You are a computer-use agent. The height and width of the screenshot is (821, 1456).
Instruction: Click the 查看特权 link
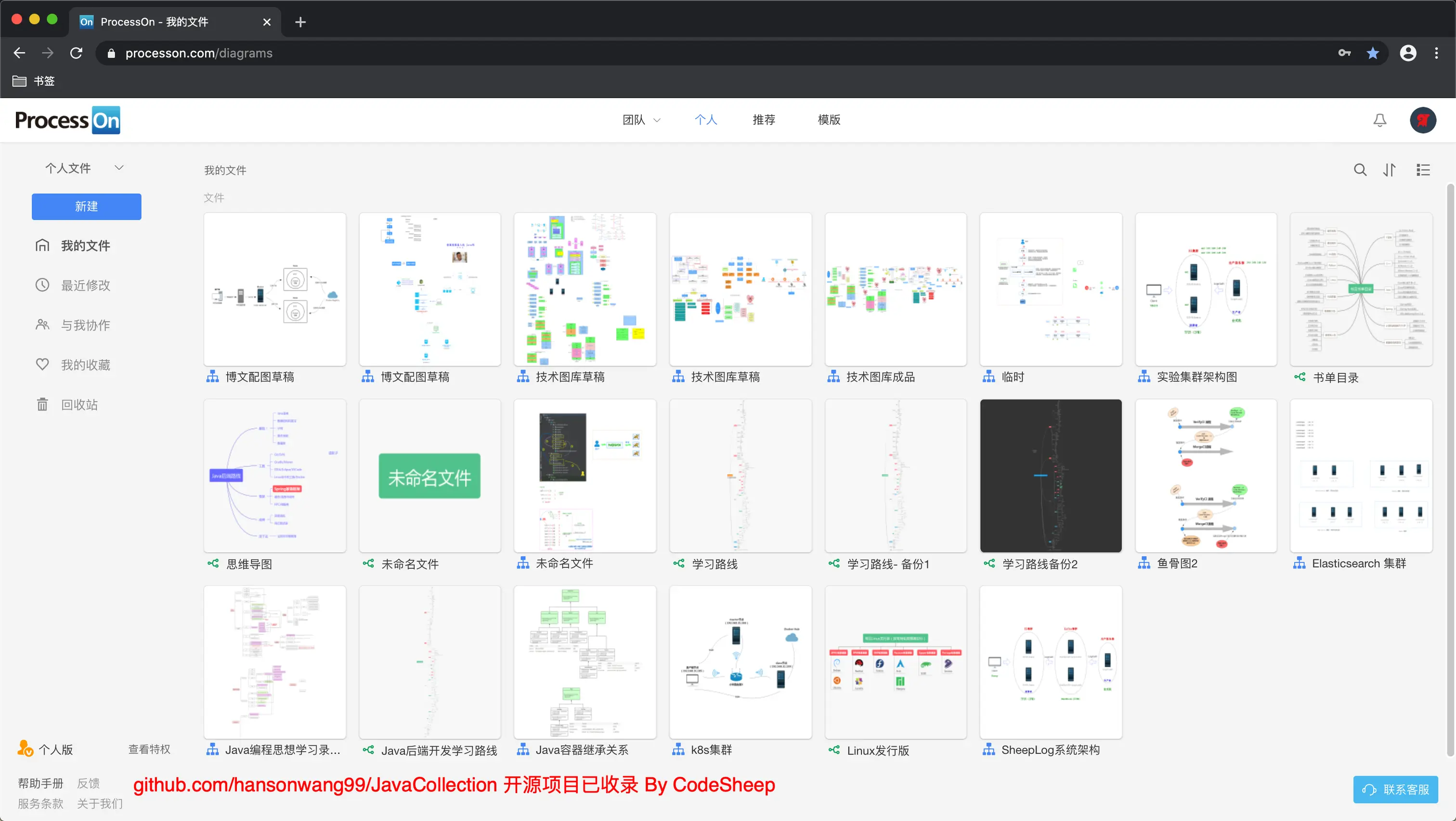149,749
